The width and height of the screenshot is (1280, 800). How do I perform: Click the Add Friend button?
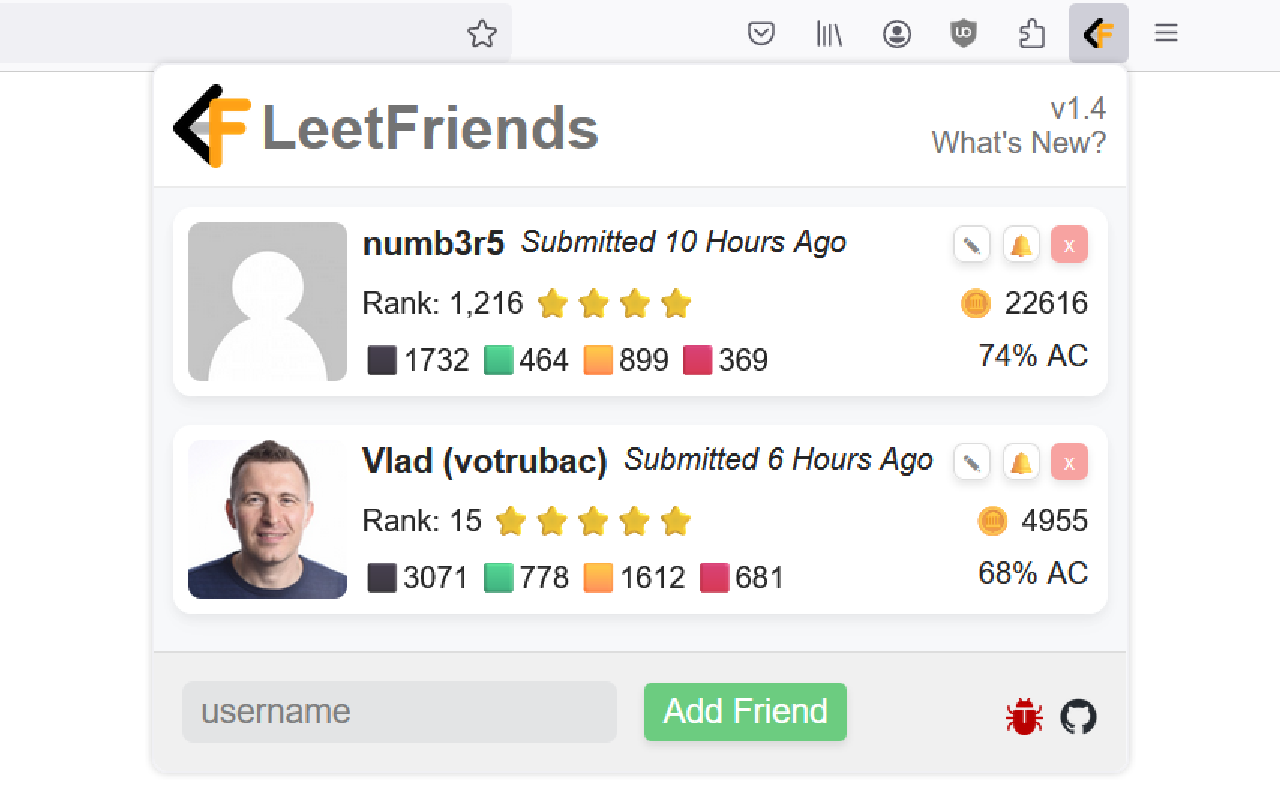(745, 711)
